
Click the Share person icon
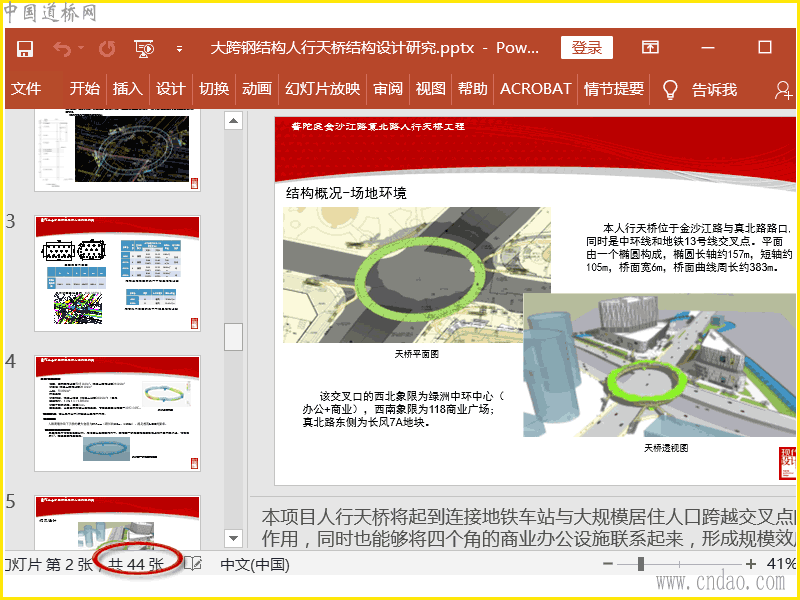click(782, 89)
